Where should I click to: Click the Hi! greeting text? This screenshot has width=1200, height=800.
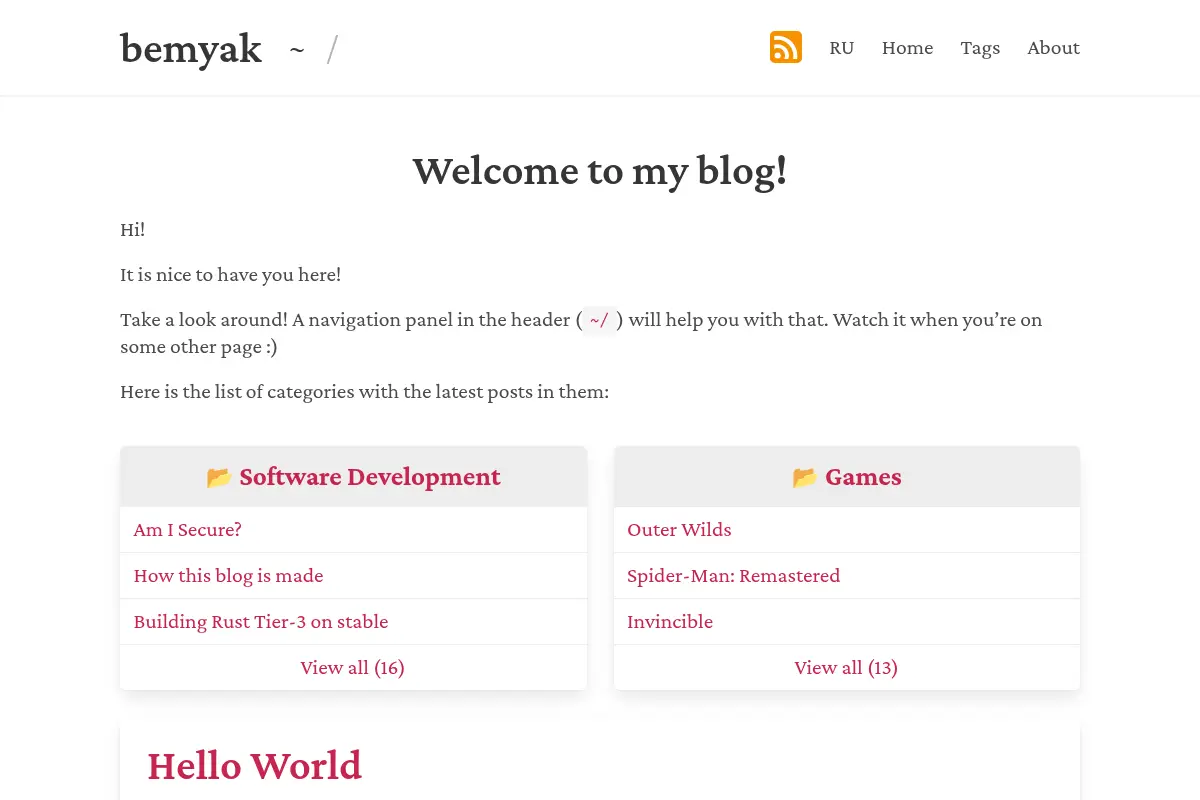pyautogui.click(x=132, y=230)
